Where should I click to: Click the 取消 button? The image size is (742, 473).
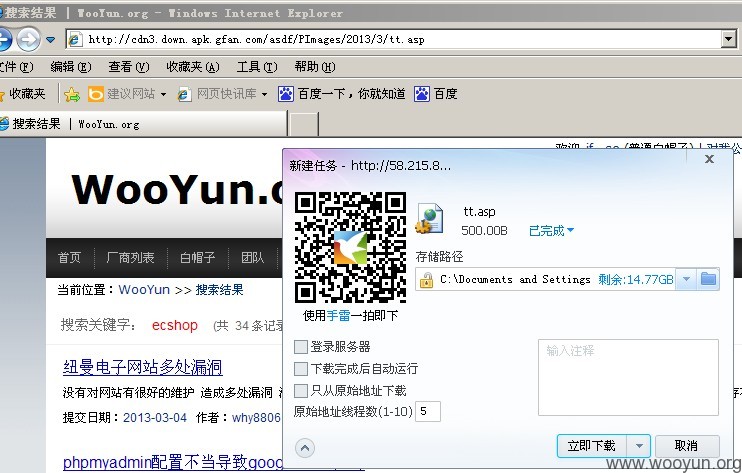pos(687,446)
